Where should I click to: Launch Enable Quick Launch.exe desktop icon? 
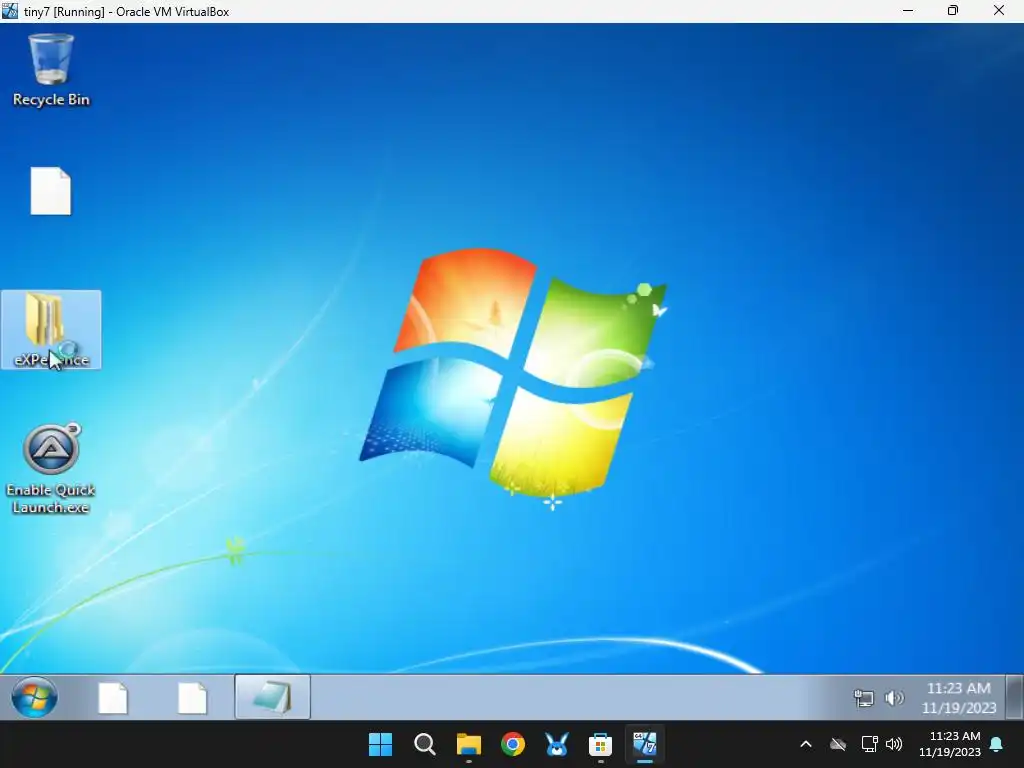pos(51,469)
